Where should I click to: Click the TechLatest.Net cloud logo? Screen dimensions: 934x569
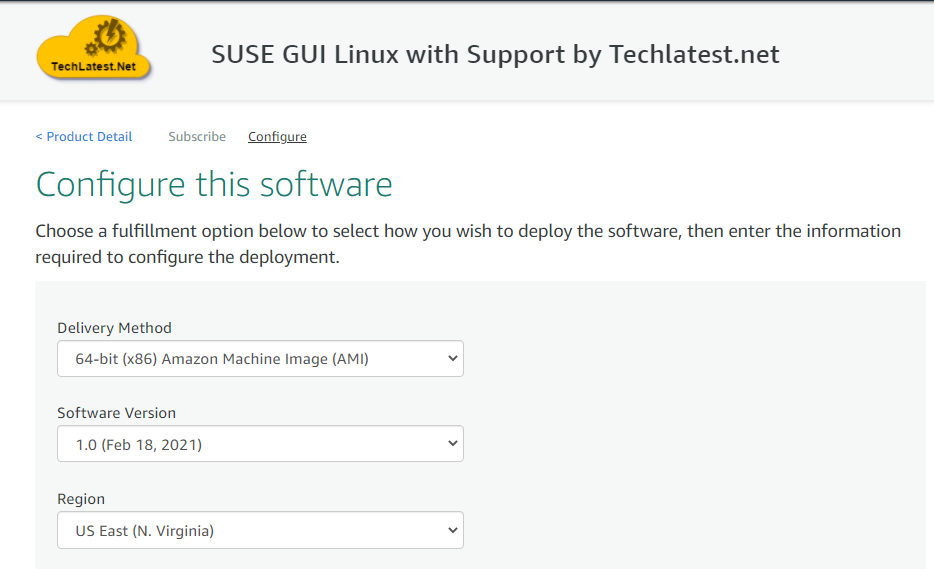point(94,48)
